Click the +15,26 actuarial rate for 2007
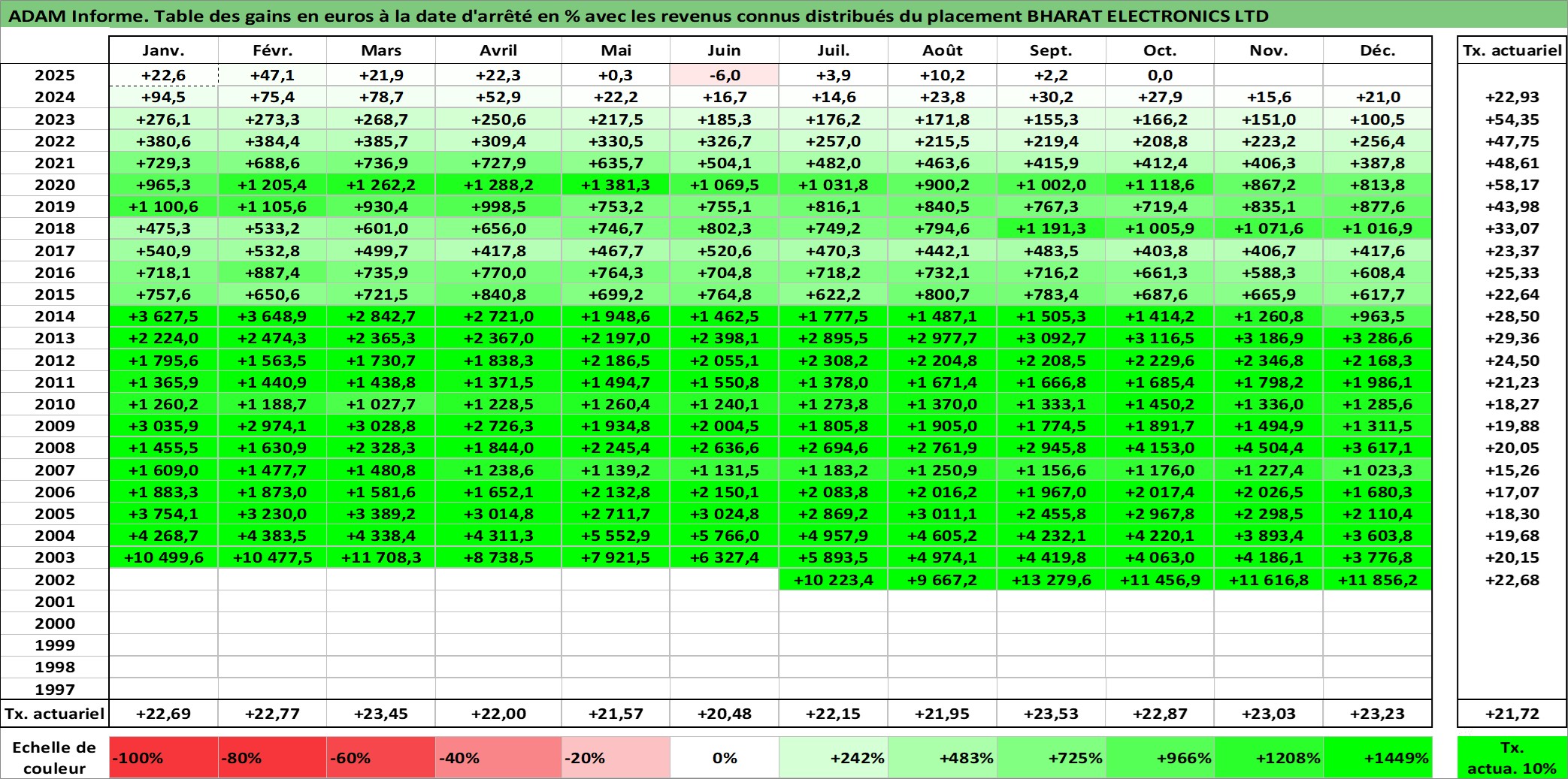The height and width of the screenshot is (779, 1568). point(1512,470)
